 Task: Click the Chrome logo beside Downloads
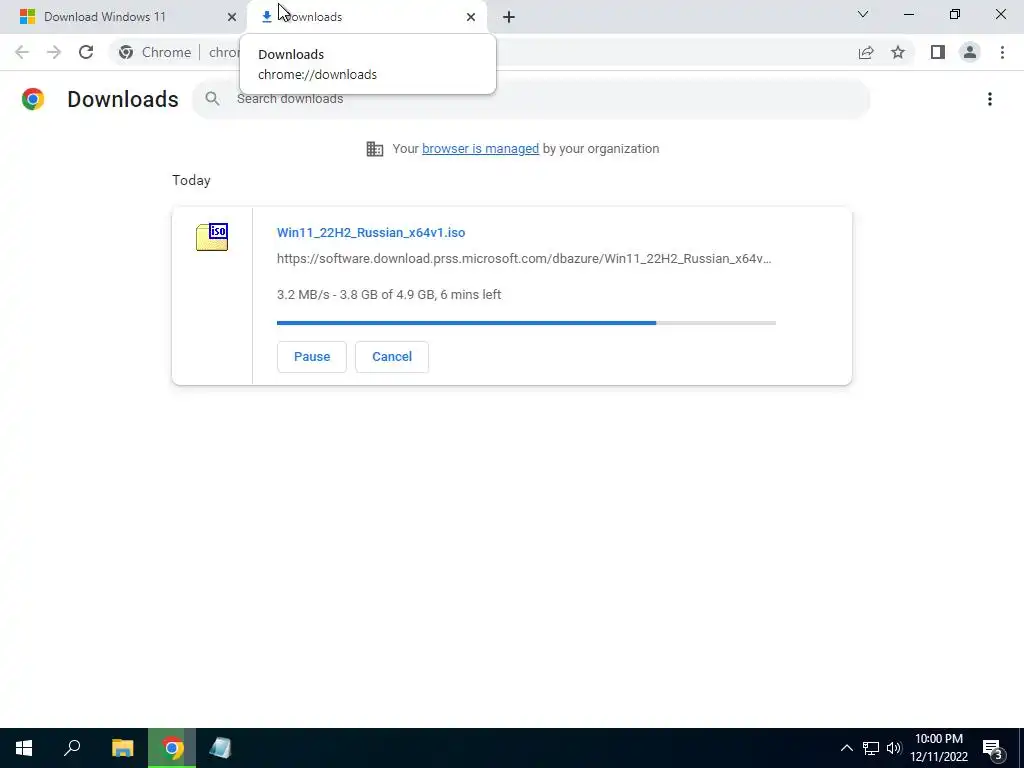click(33, 99)
